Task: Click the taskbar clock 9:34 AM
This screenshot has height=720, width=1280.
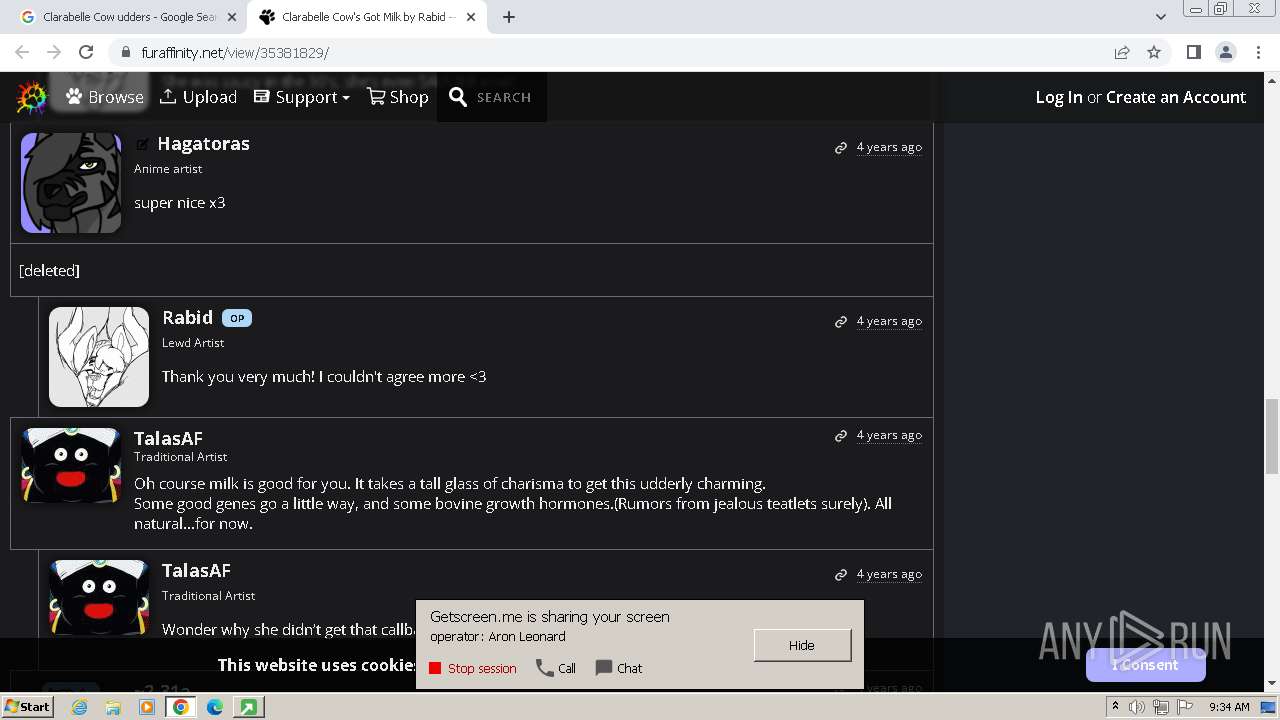Action: [x=1229, y=707]
